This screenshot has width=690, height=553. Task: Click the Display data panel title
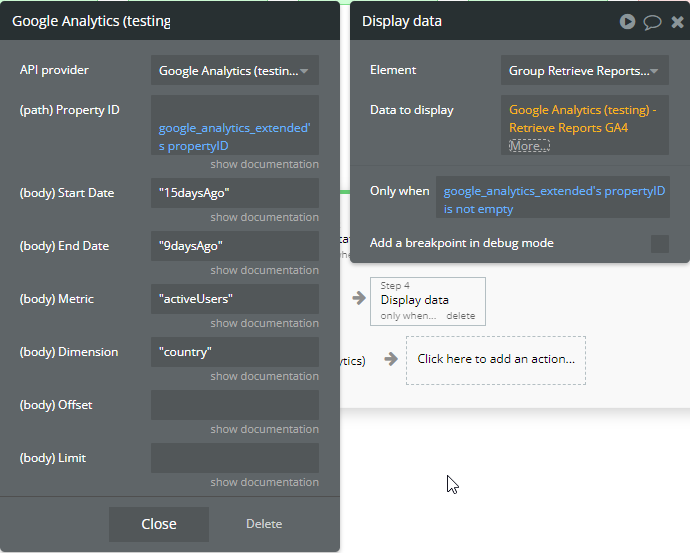[402, 21]
